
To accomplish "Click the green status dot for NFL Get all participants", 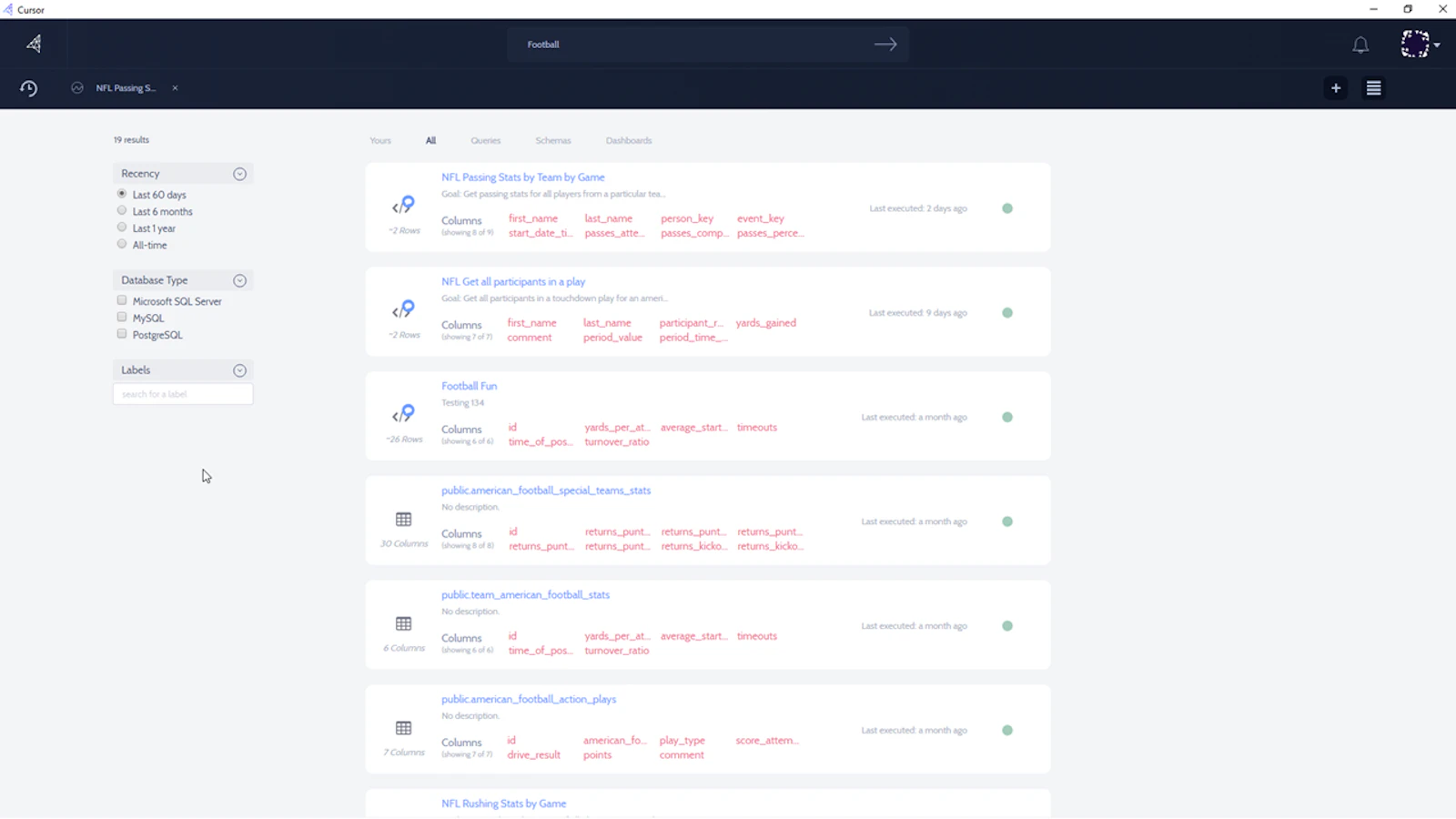I will [x=1007, y=313].
